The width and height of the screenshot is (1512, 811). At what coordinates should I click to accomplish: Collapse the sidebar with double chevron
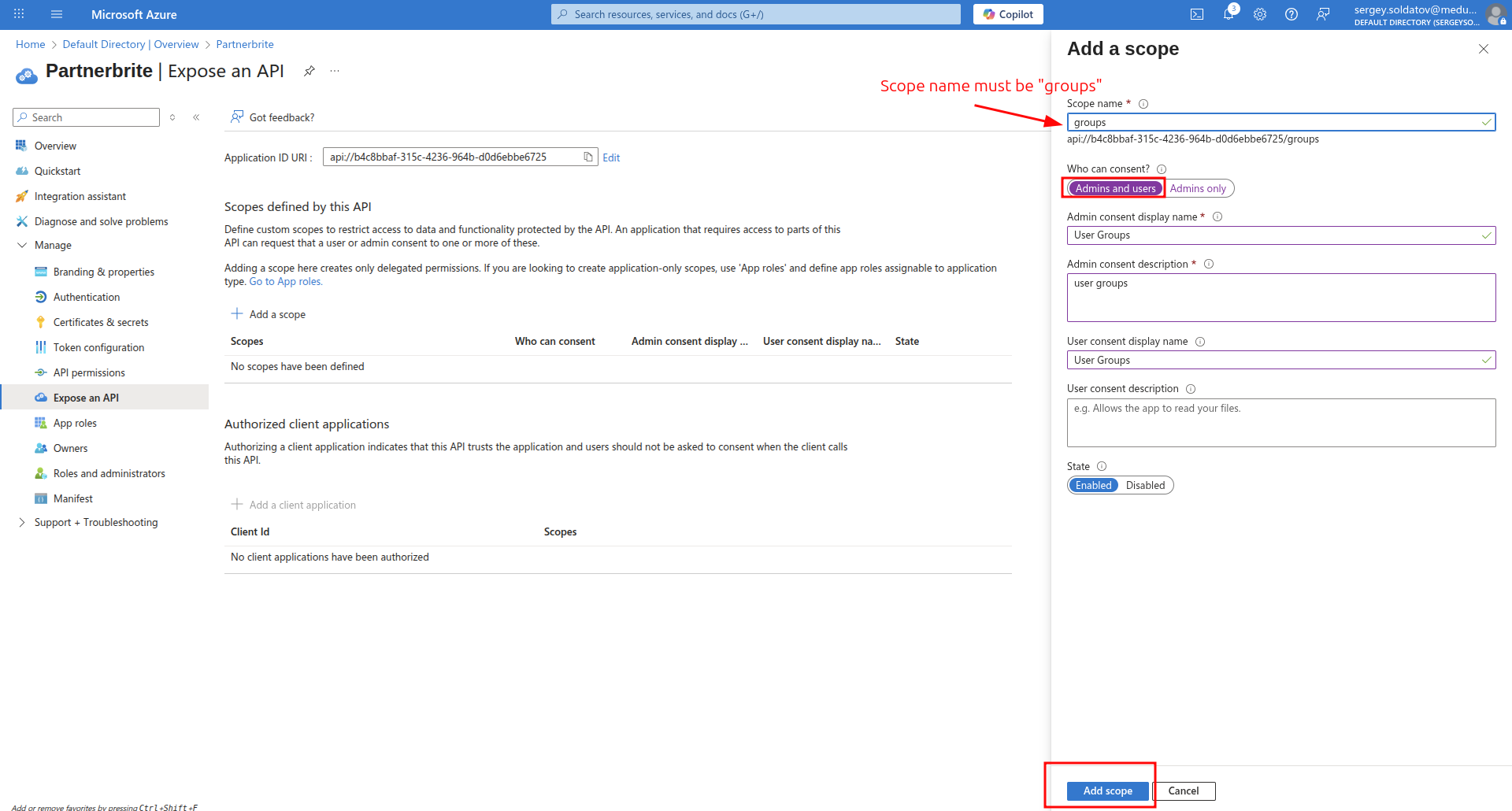pyautogui.click(x=196, y=117)
